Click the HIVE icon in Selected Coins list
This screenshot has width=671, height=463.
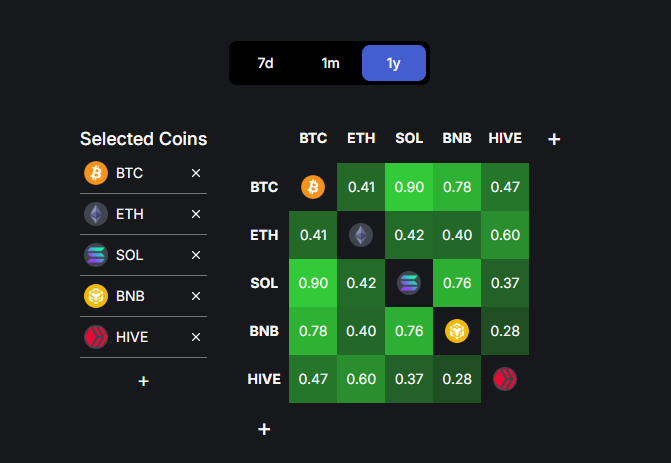point(96,337)
